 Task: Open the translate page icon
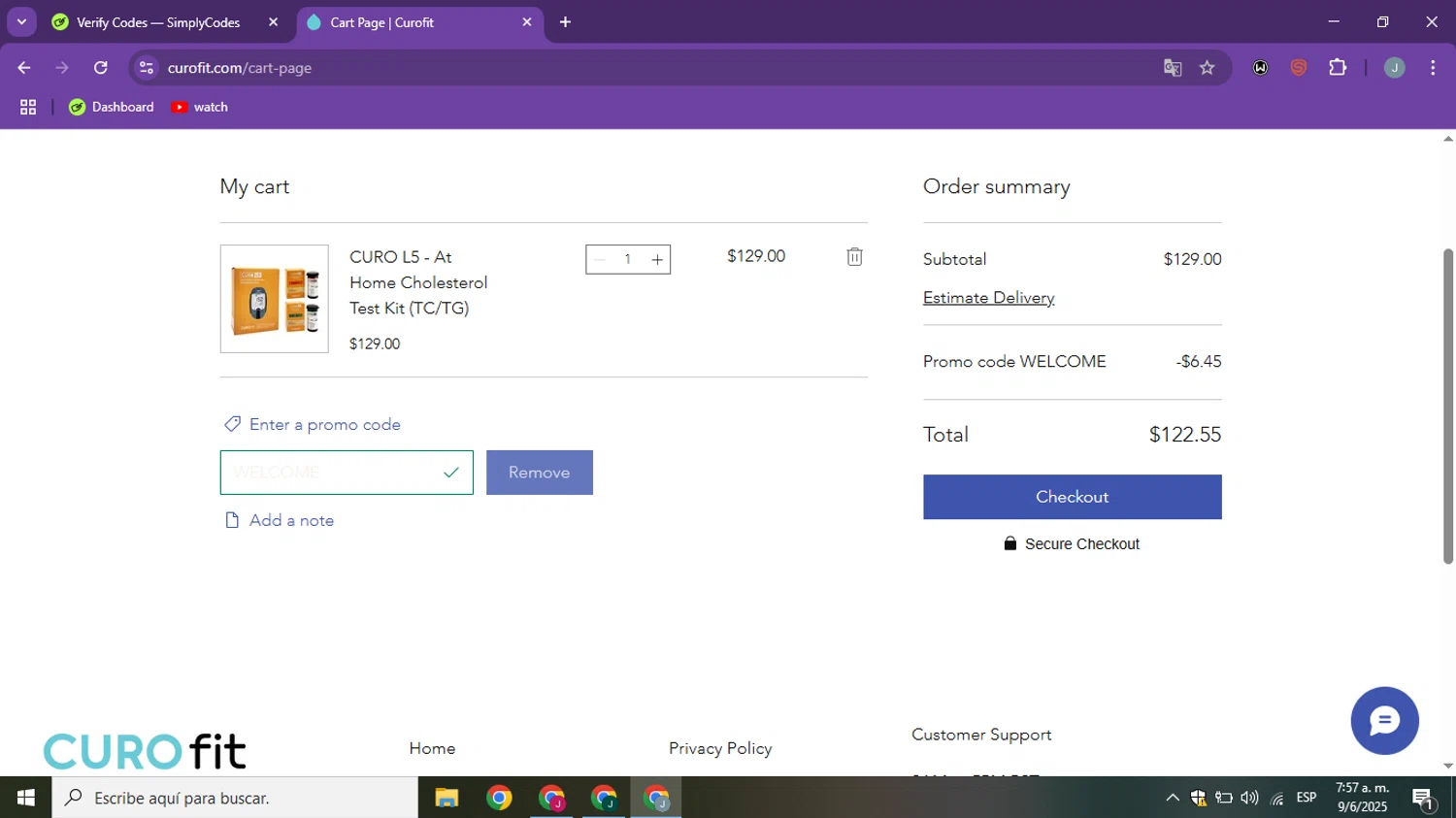1173,68
